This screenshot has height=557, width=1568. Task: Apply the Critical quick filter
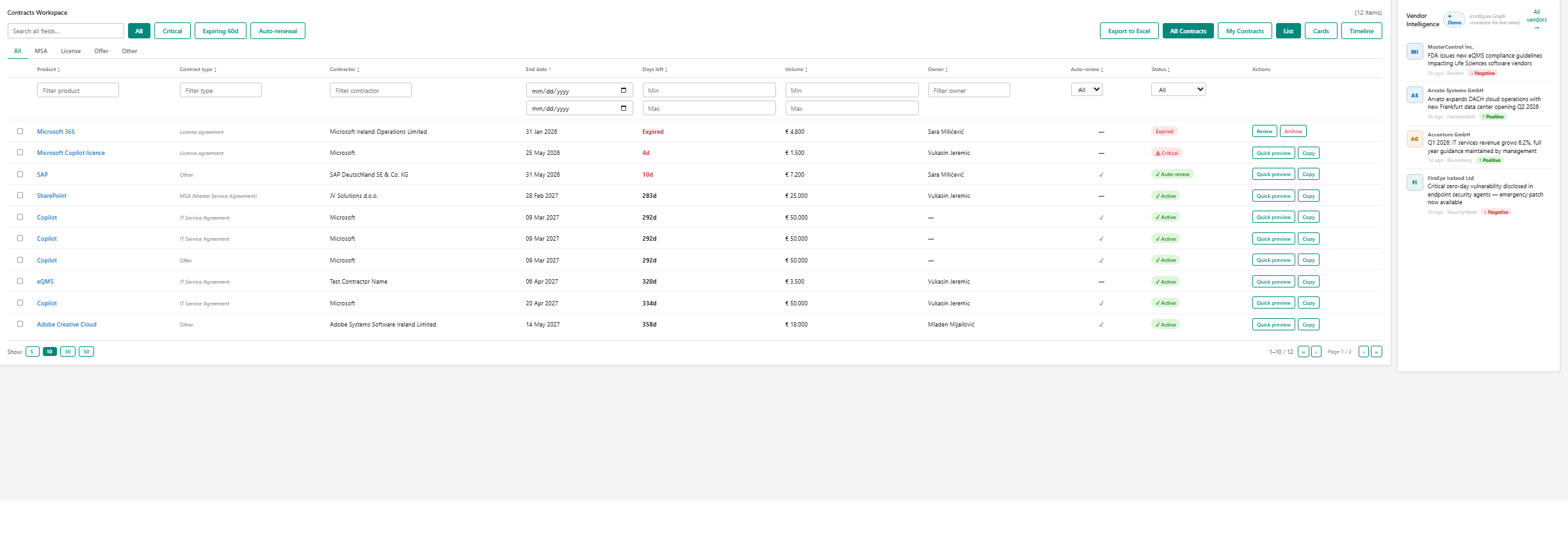pos(172,31)
